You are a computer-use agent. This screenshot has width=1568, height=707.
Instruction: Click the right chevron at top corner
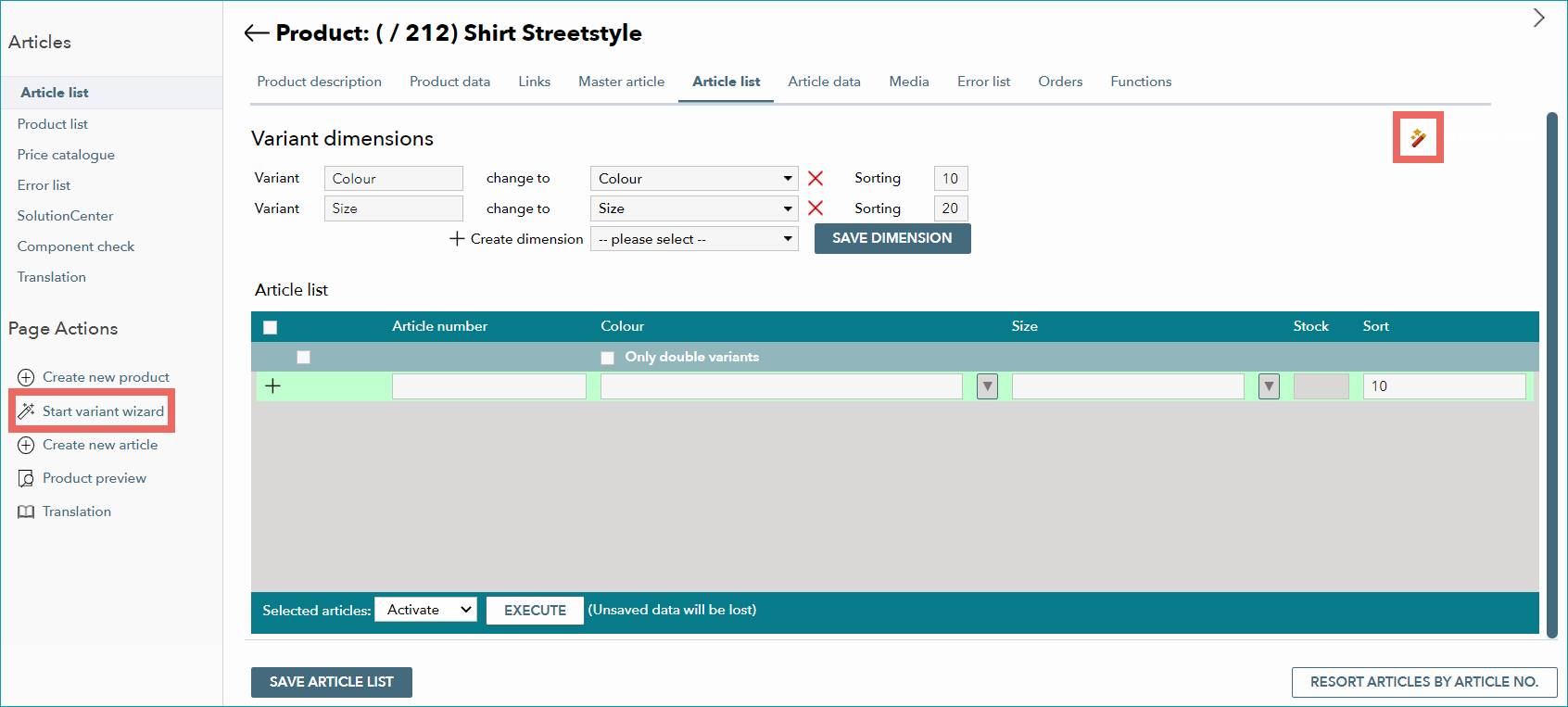coord(1538,18)
